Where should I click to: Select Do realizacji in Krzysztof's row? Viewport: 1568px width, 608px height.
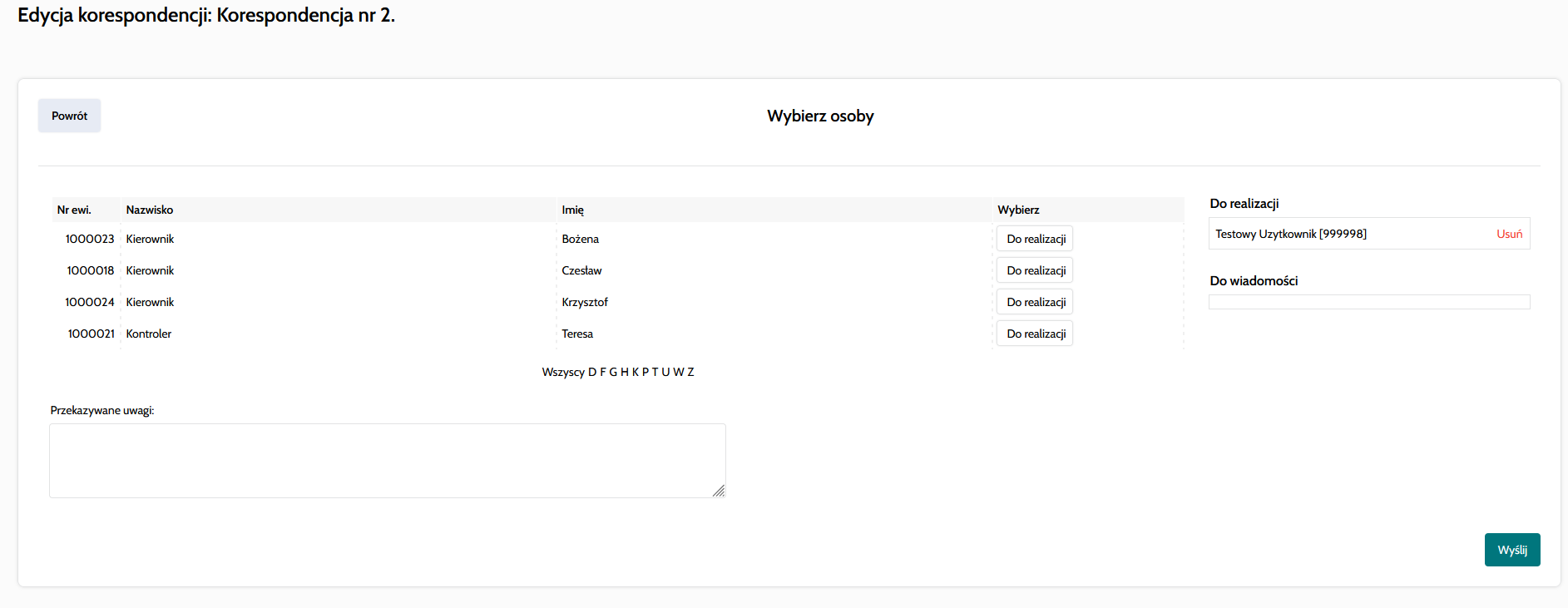(1035, 302)
